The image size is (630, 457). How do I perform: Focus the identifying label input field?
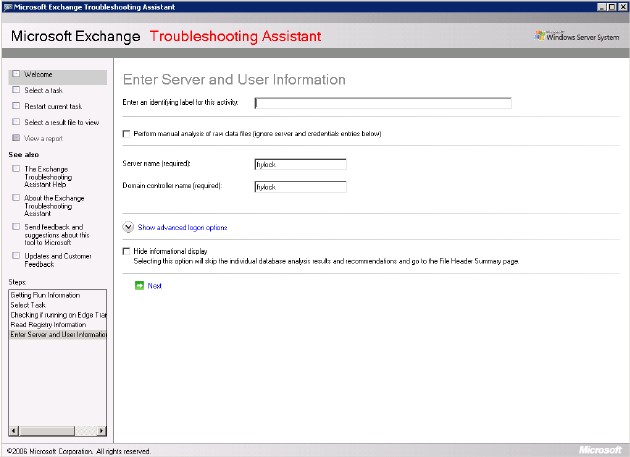point(383,103)
